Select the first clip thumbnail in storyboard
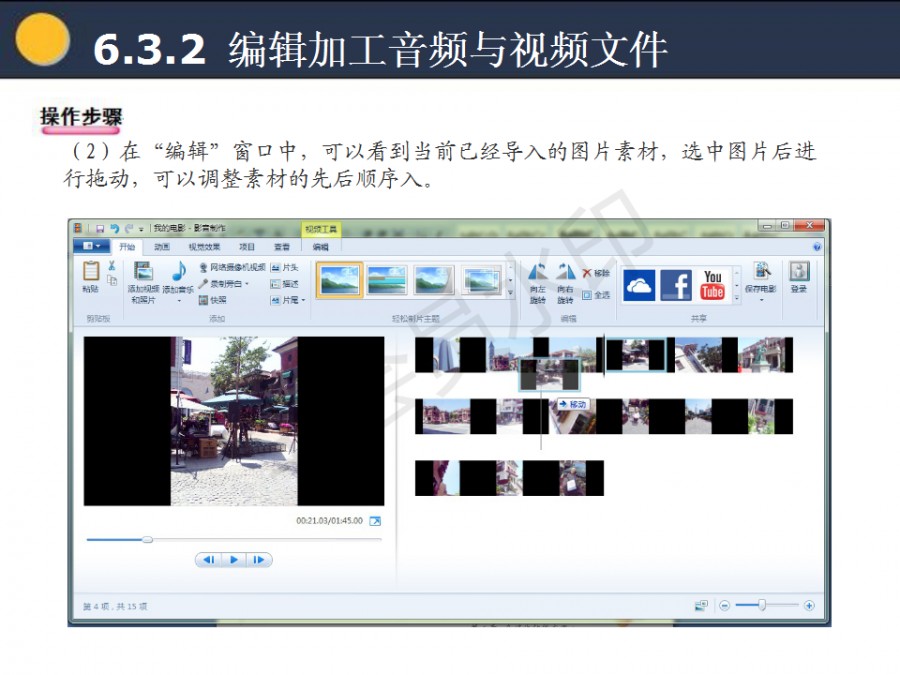Screen dimensions: 900x675 (x=438, y=355)
